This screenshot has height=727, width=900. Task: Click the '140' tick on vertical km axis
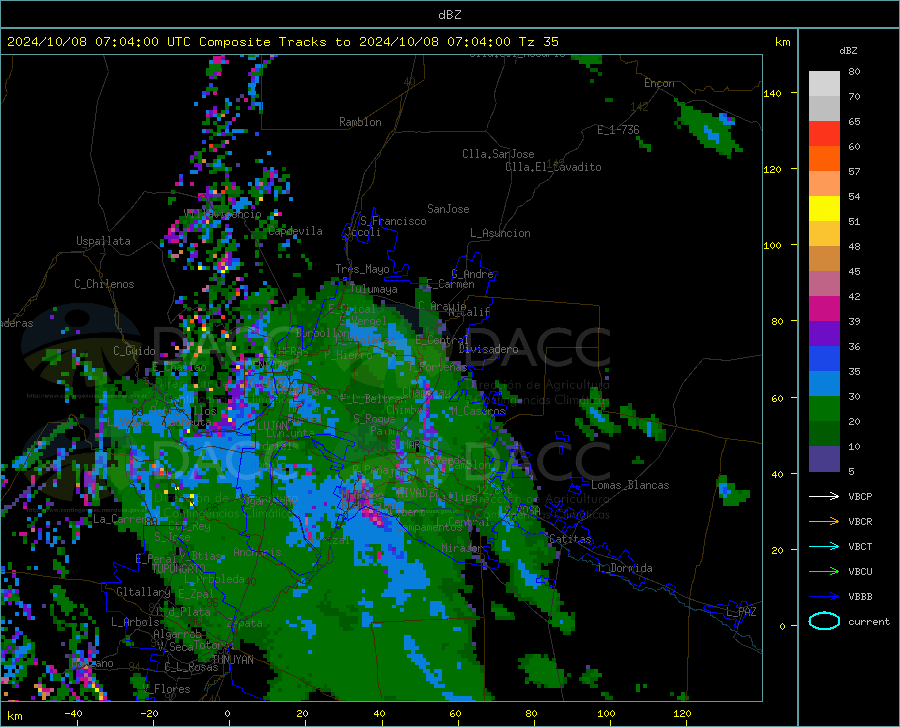pyautogui.click(x=772, y=93)
